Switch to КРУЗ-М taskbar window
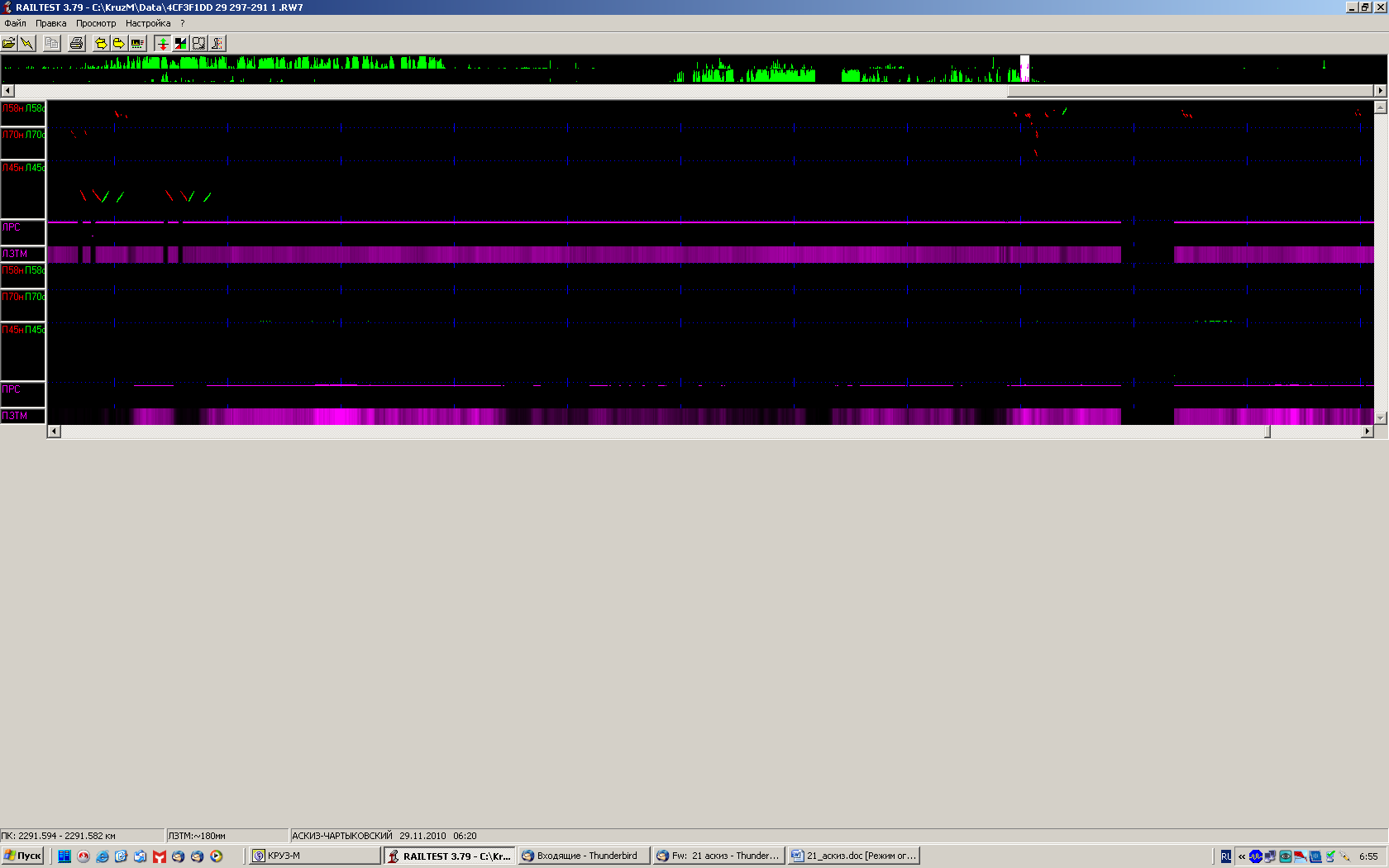This screenshot has width=1389, height=868. (x=314, y=856)
